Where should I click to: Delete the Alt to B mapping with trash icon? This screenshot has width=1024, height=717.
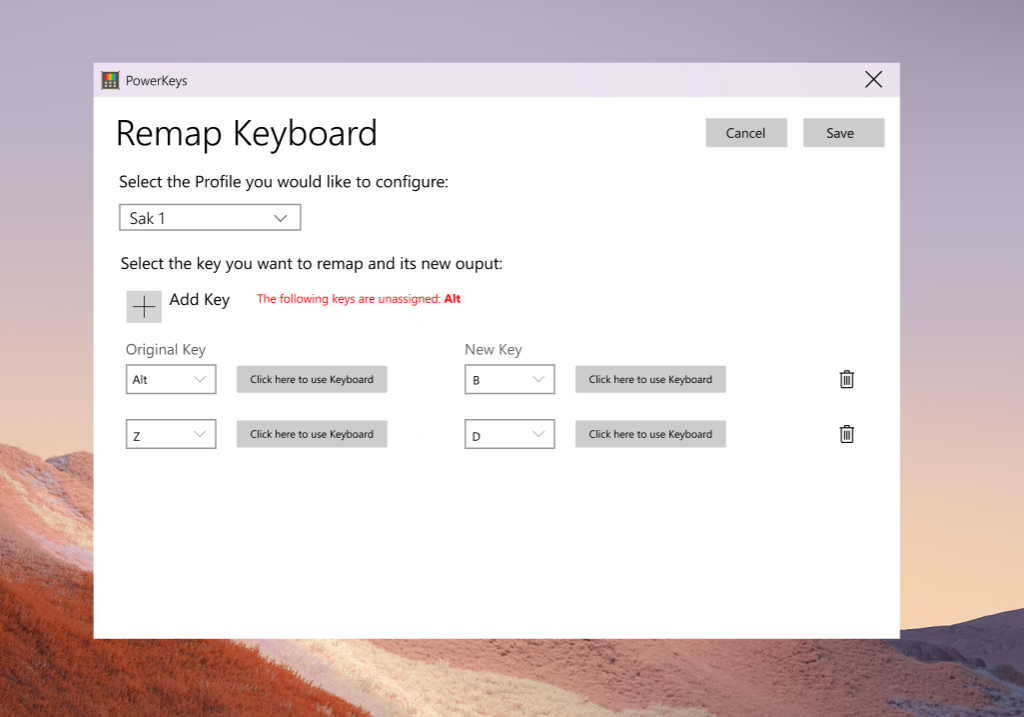point(846,379)
